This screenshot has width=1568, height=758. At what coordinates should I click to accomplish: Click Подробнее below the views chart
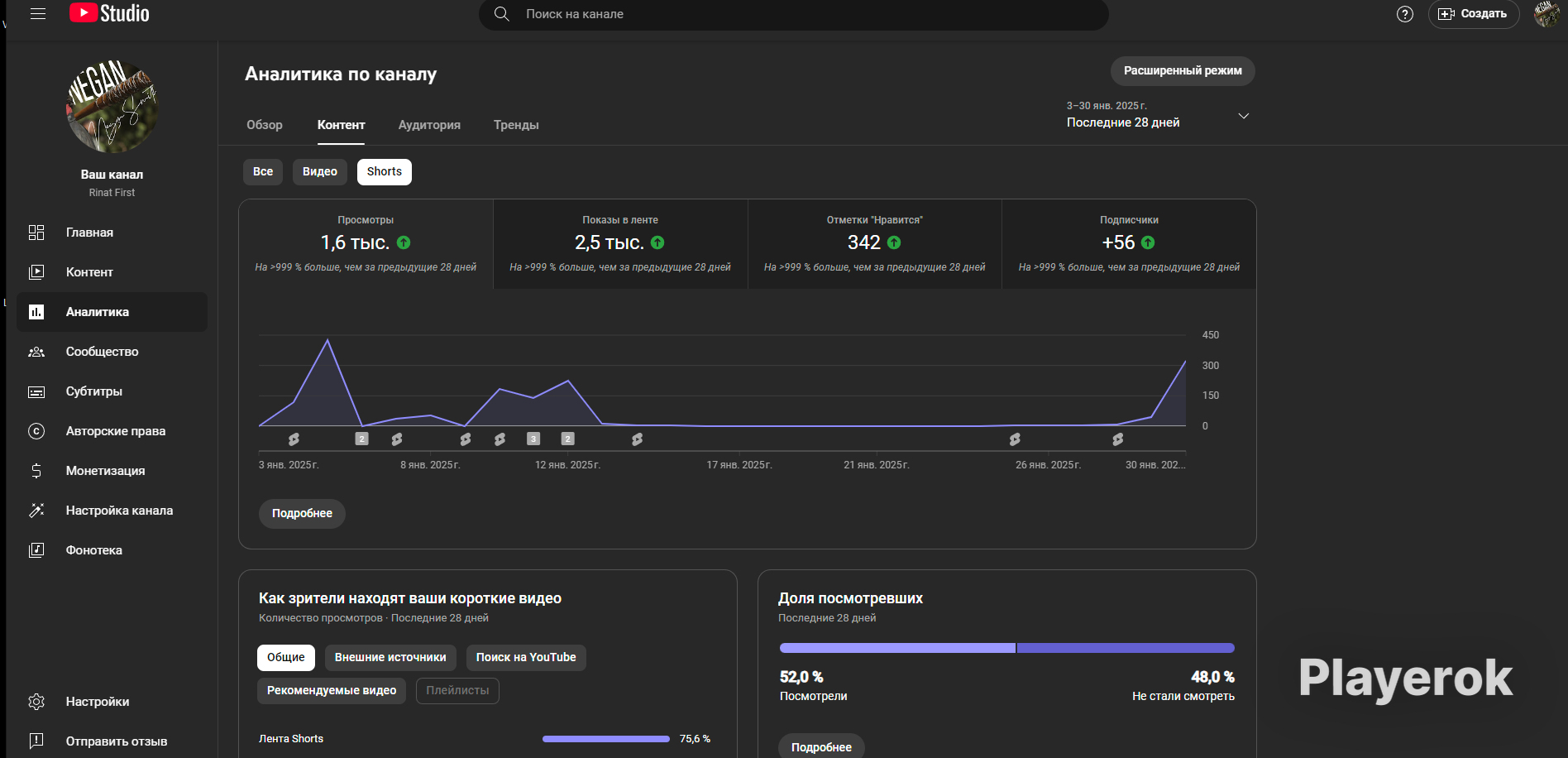[x=302, y=514]
